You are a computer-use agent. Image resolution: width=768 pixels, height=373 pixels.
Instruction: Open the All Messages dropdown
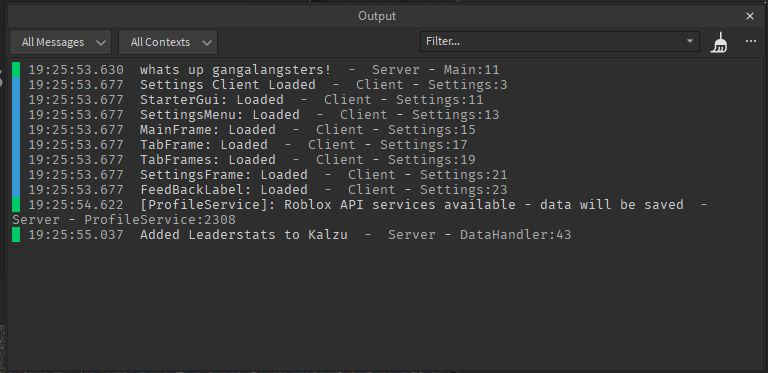61,42
